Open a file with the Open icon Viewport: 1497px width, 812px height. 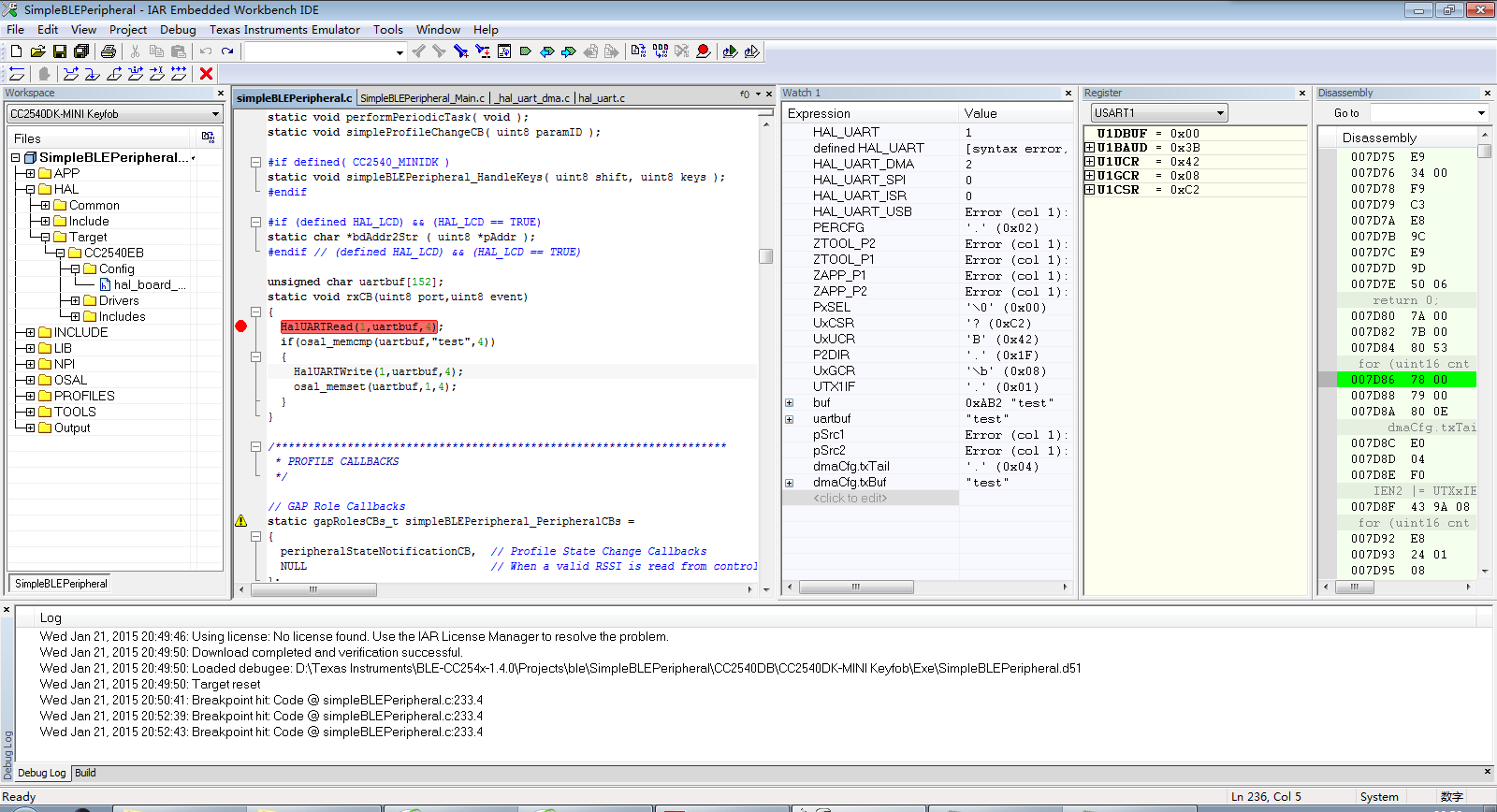click(38, 51)
